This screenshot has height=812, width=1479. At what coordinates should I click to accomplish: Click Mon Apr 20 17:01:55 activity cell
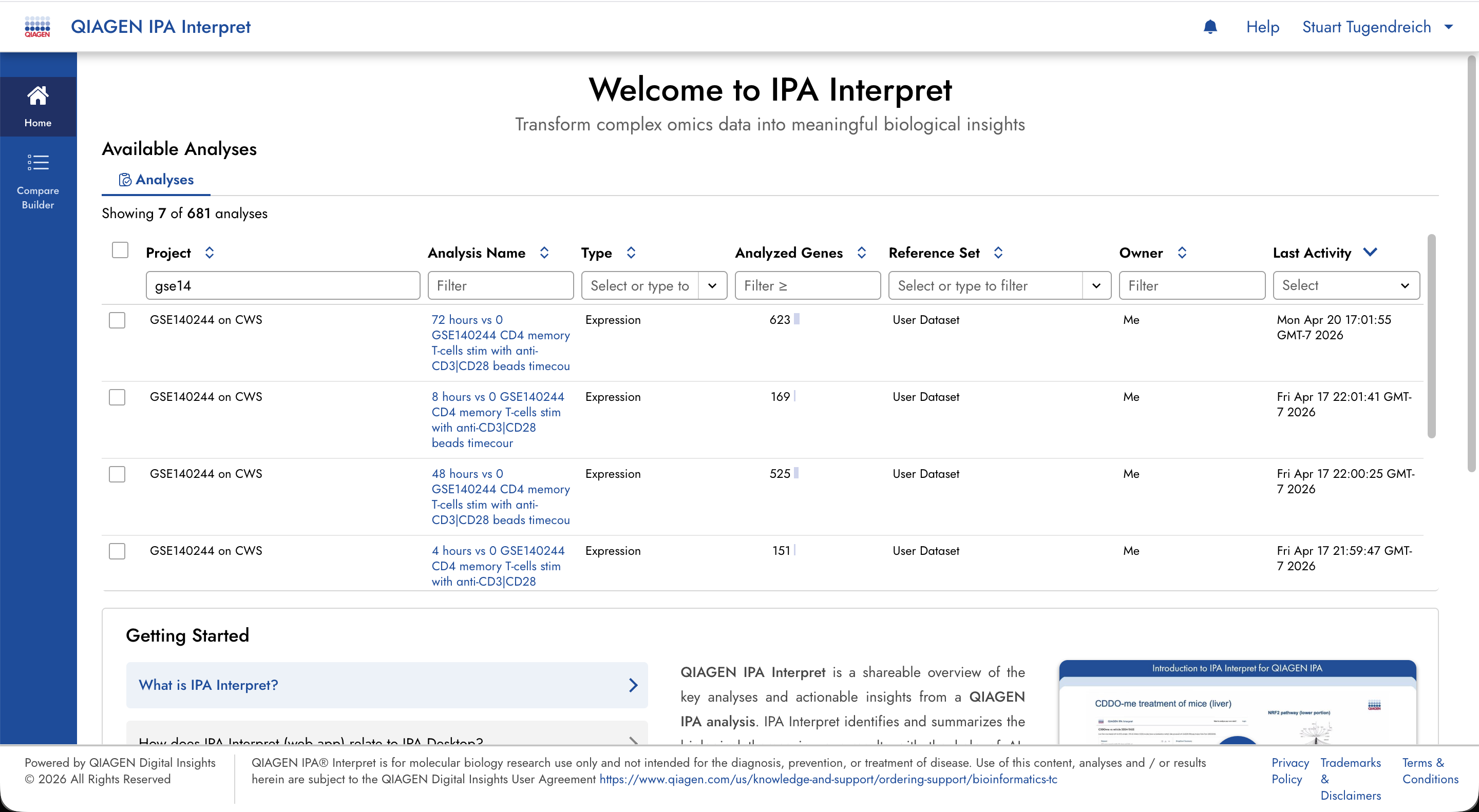tap(1334, 327)
